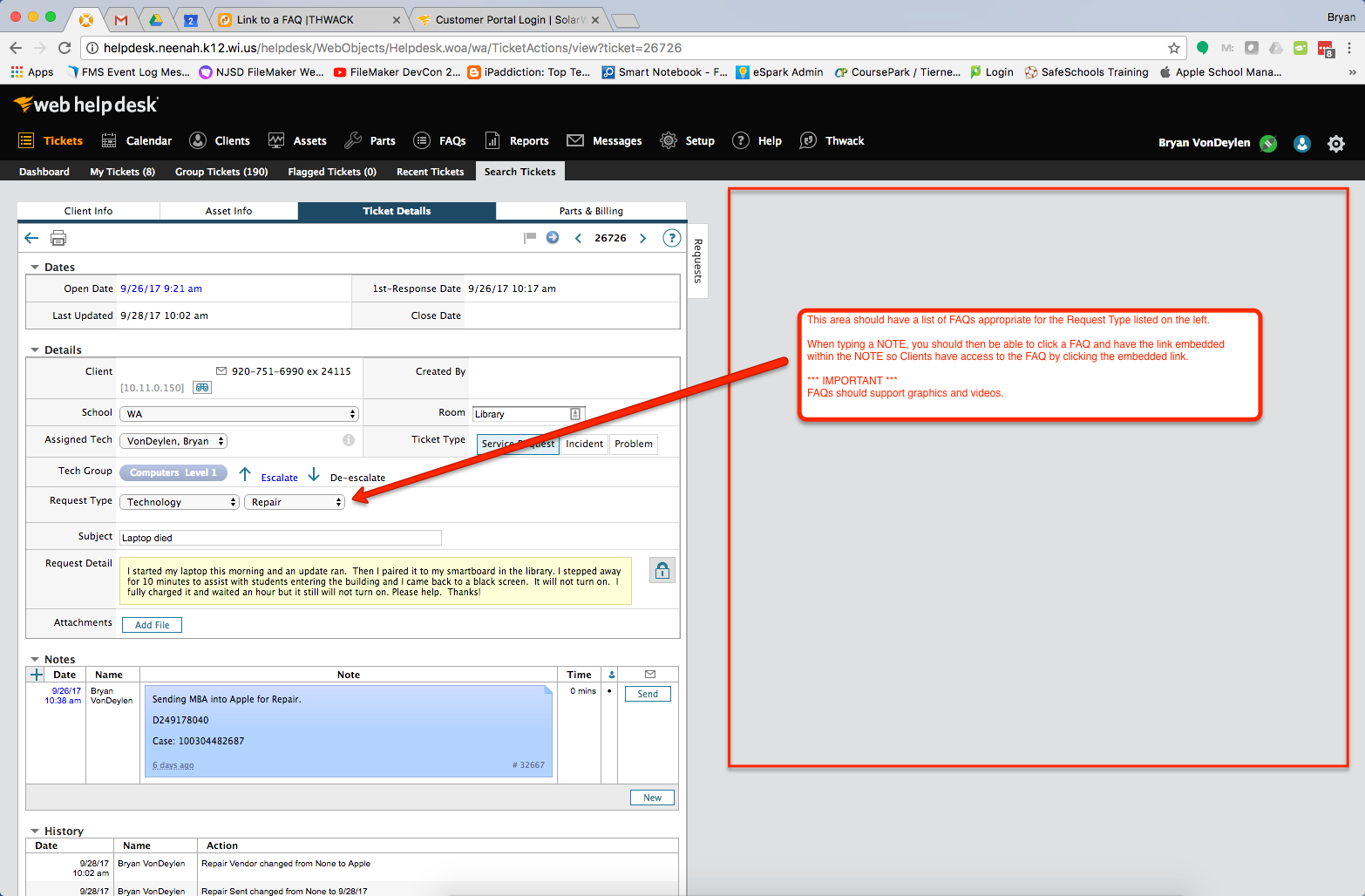1365x896 pixels.
Task: Bookmark the page with the star icon
Action: (x=1174, y=48)
